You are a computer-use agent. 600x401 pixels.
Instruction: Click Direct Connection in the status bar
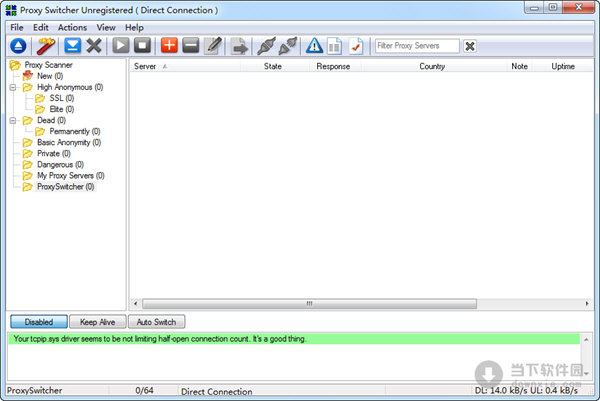click(217, 391)
